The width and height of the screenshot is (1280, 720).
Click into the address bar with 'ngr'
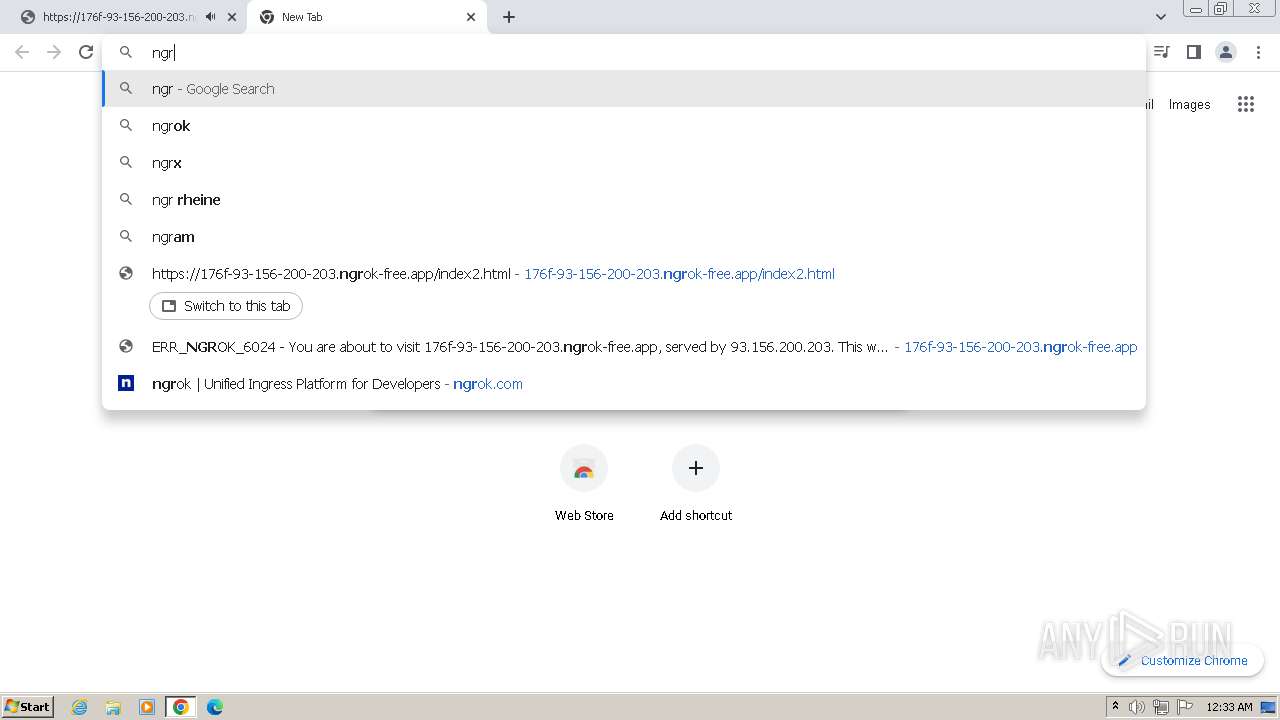[624, 52]
